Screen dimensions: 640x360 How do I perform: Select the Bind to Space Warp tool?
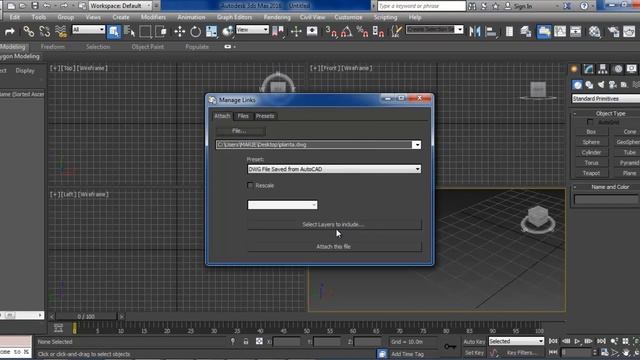61,31
